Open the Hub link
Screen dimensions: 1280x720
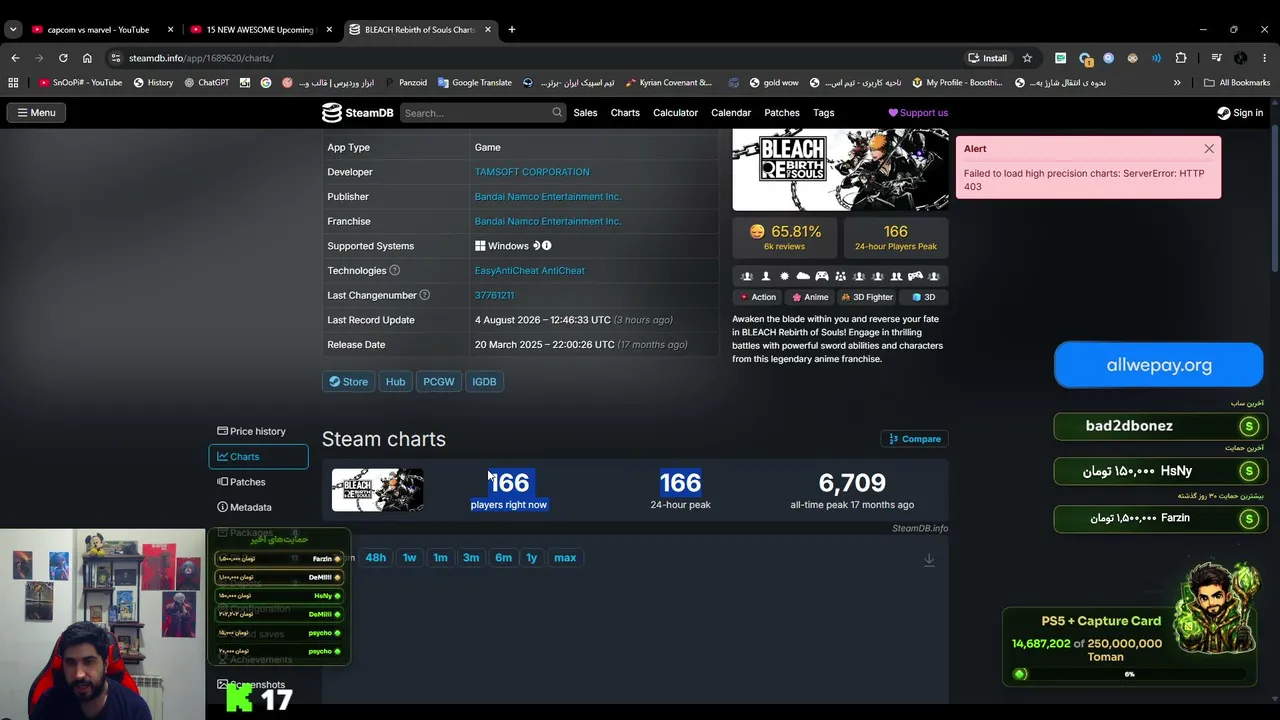[396, 382]
